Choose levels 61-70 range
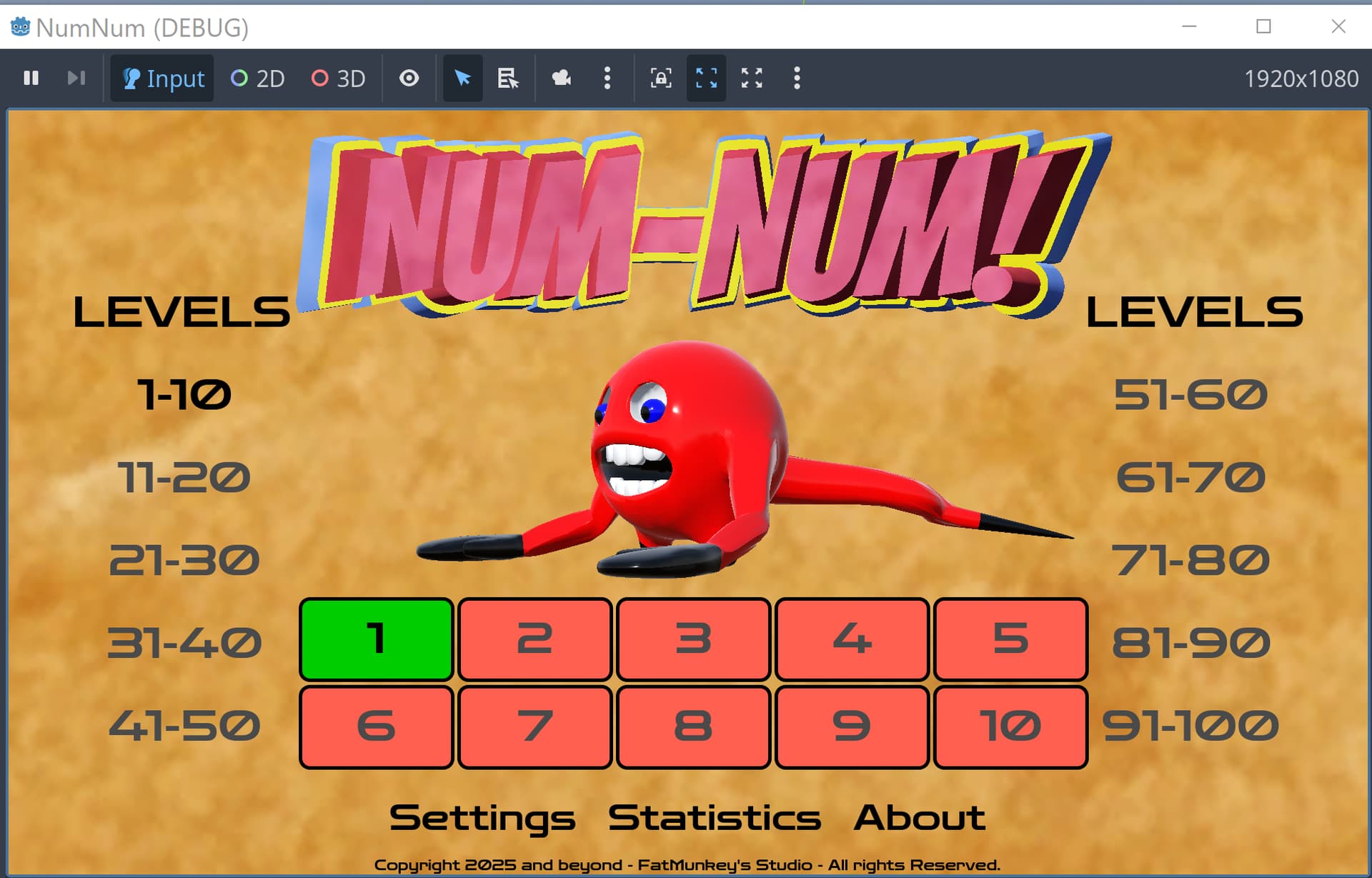 [1191, 478]
